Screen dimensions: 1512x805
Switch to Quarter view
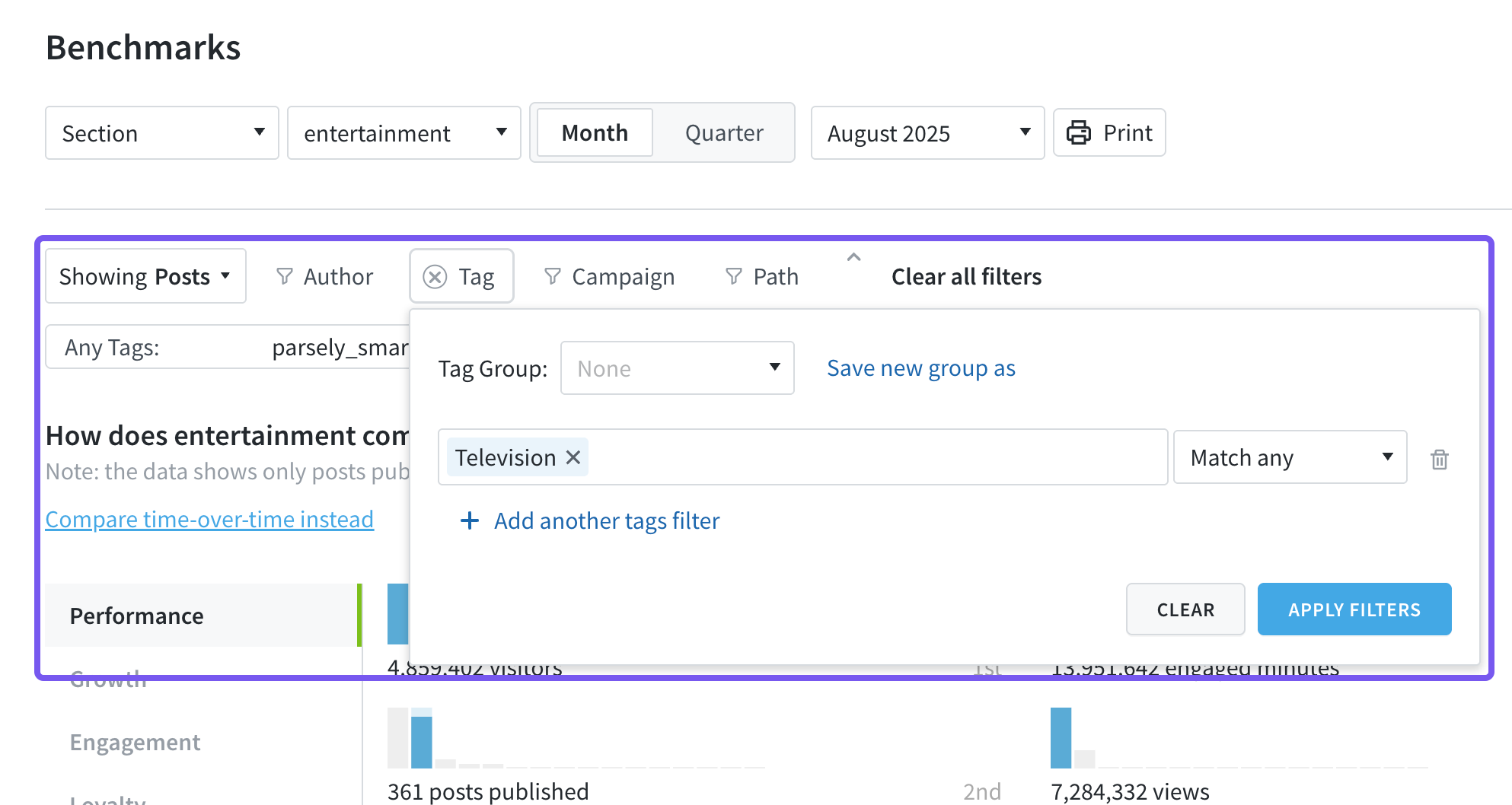pyautogui.click(x=723, y=133)
